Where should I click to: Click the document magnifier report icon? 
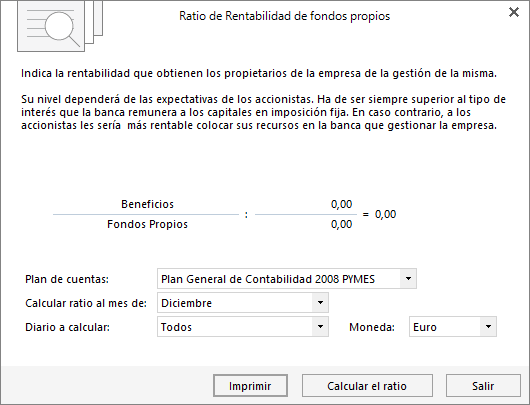pyautogui.click(x=60, y=25)
